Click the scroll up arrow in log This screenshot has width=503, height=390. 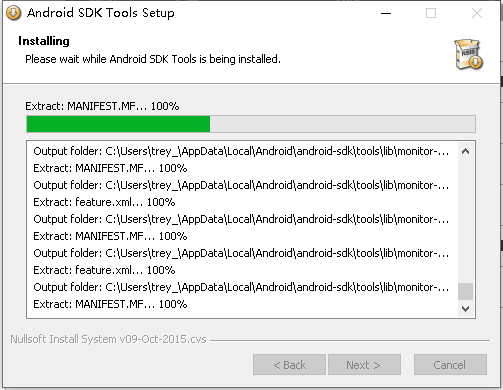466,152
